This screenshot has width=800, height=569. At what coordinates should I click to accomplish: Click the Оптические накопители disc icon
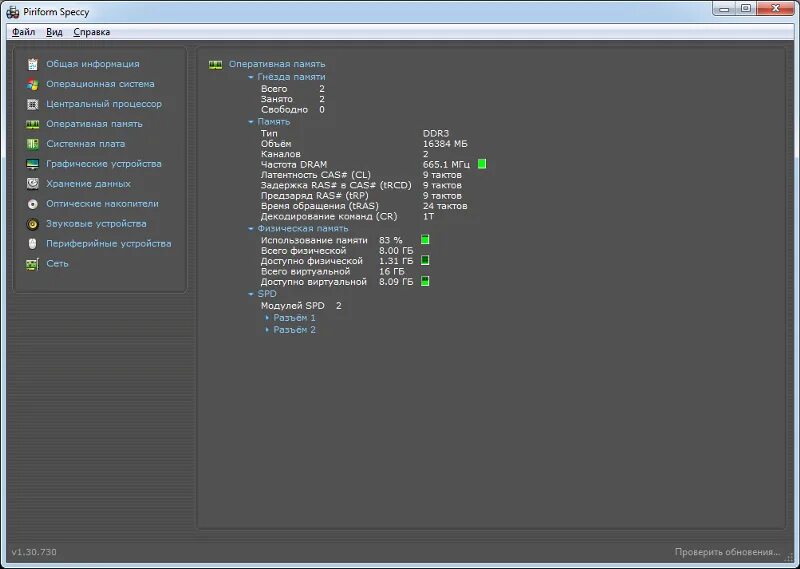33,204
